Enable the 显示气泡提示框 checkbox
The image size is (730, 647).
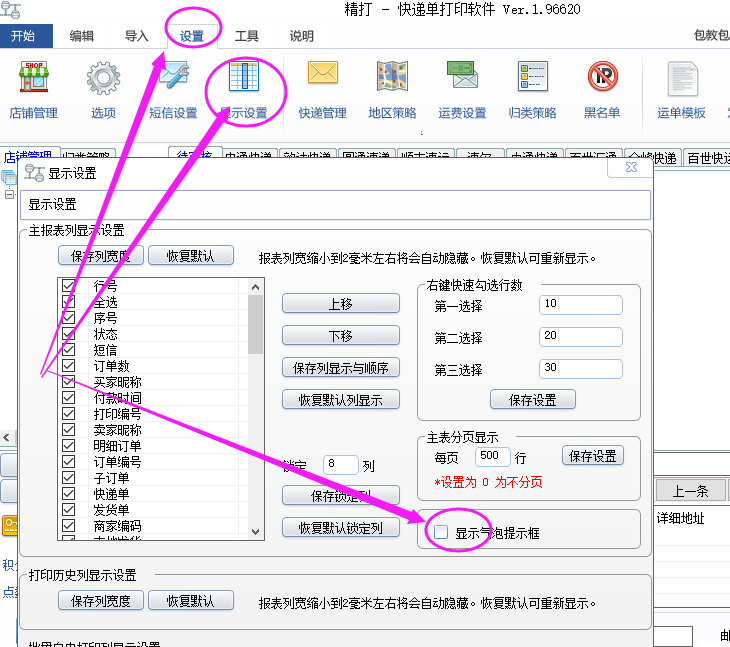pyautogui.click(x=441, y=533)
